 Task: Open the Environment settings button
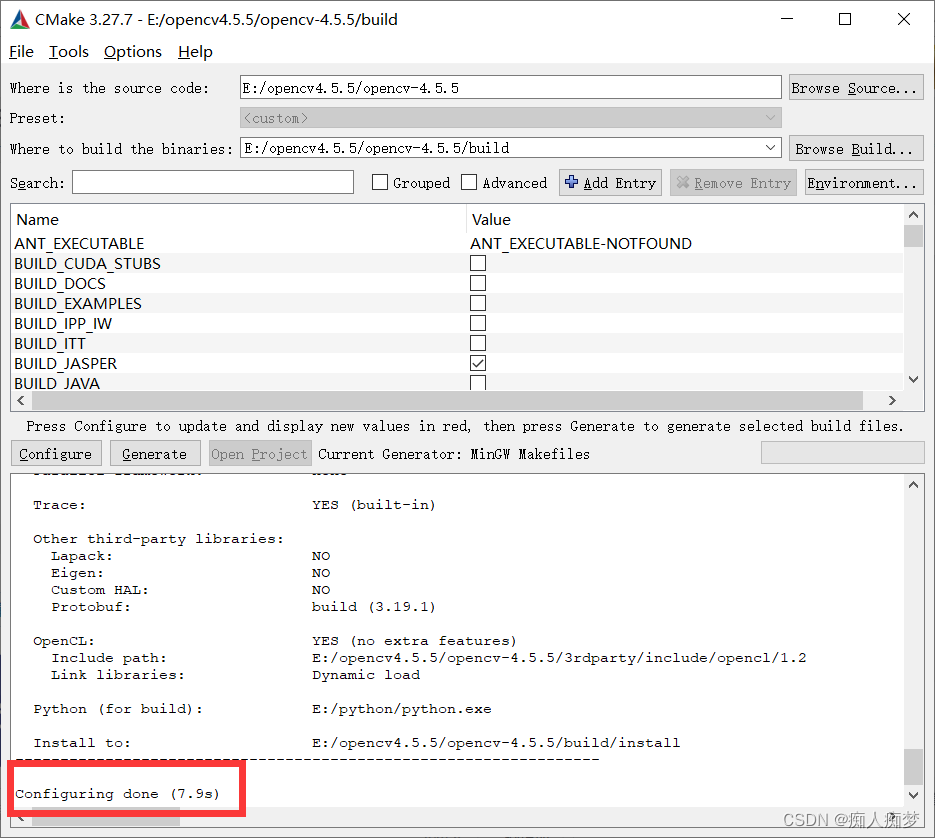pos(864,183)
